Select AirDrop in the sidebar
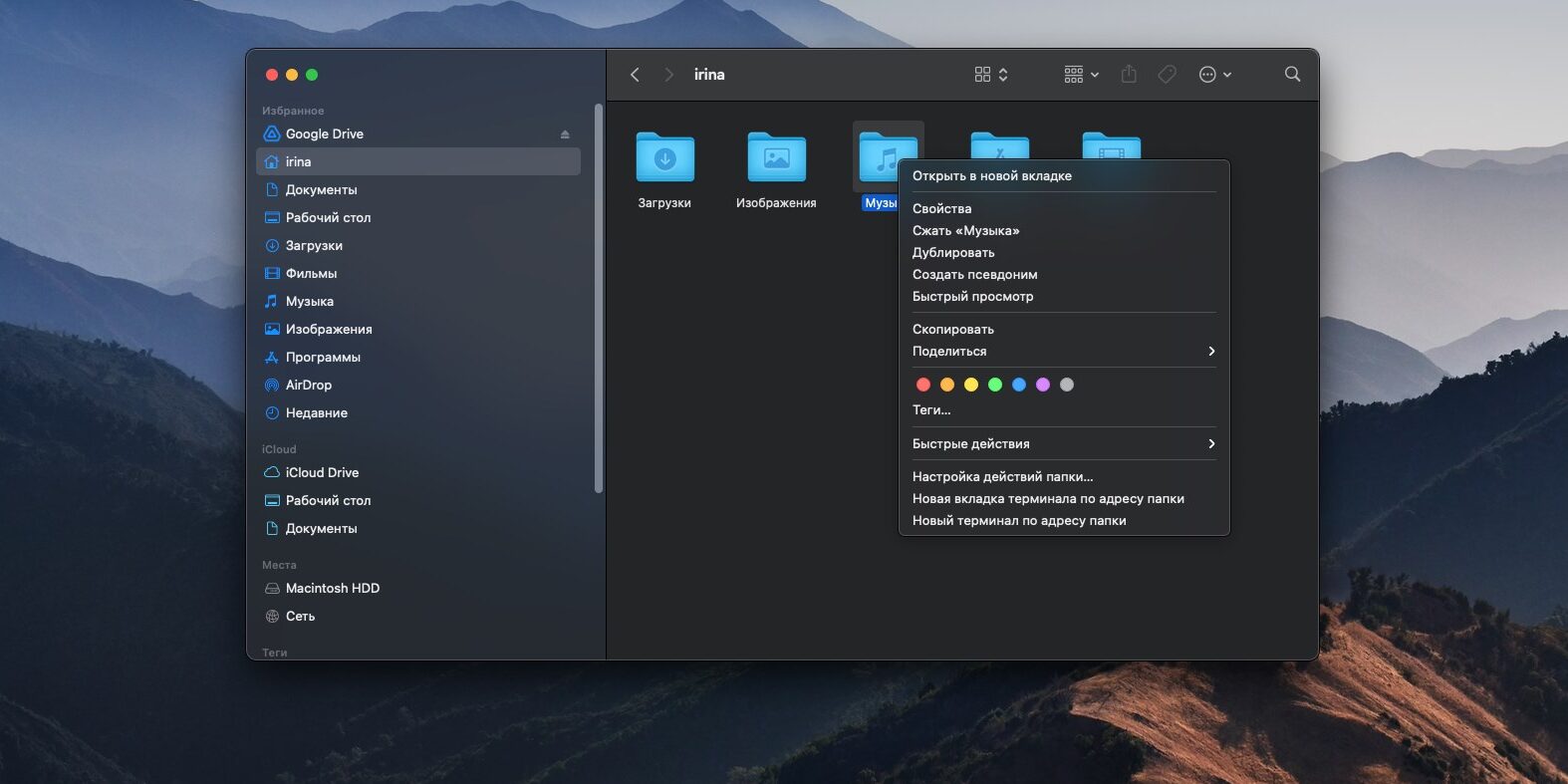Image resolution: width=1568 pixels, height=784 pixels. (x=308, y=385)
